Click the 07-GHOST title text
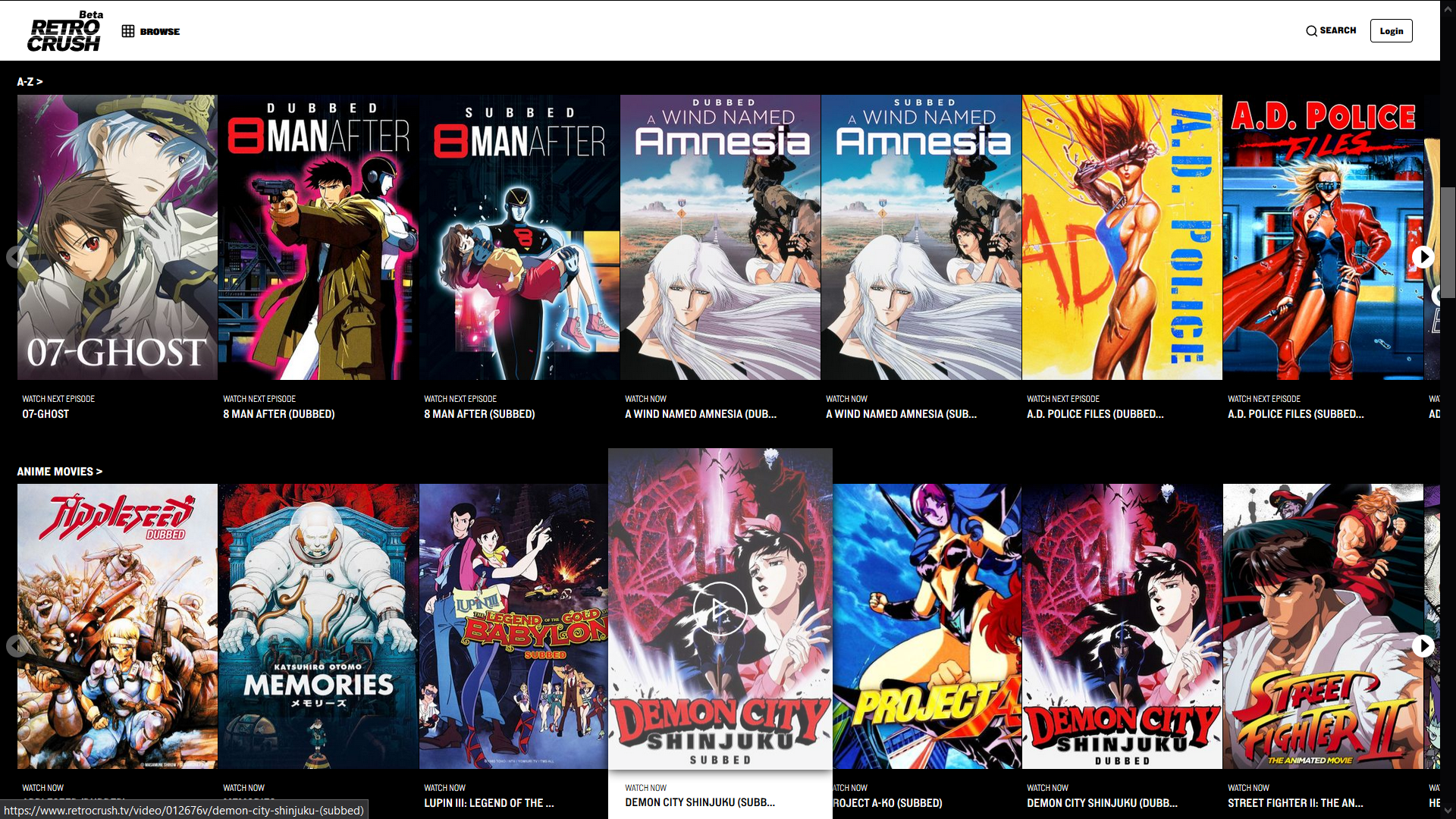The height and width of the screenshot is (819, 1456). (x=45, y=414)
